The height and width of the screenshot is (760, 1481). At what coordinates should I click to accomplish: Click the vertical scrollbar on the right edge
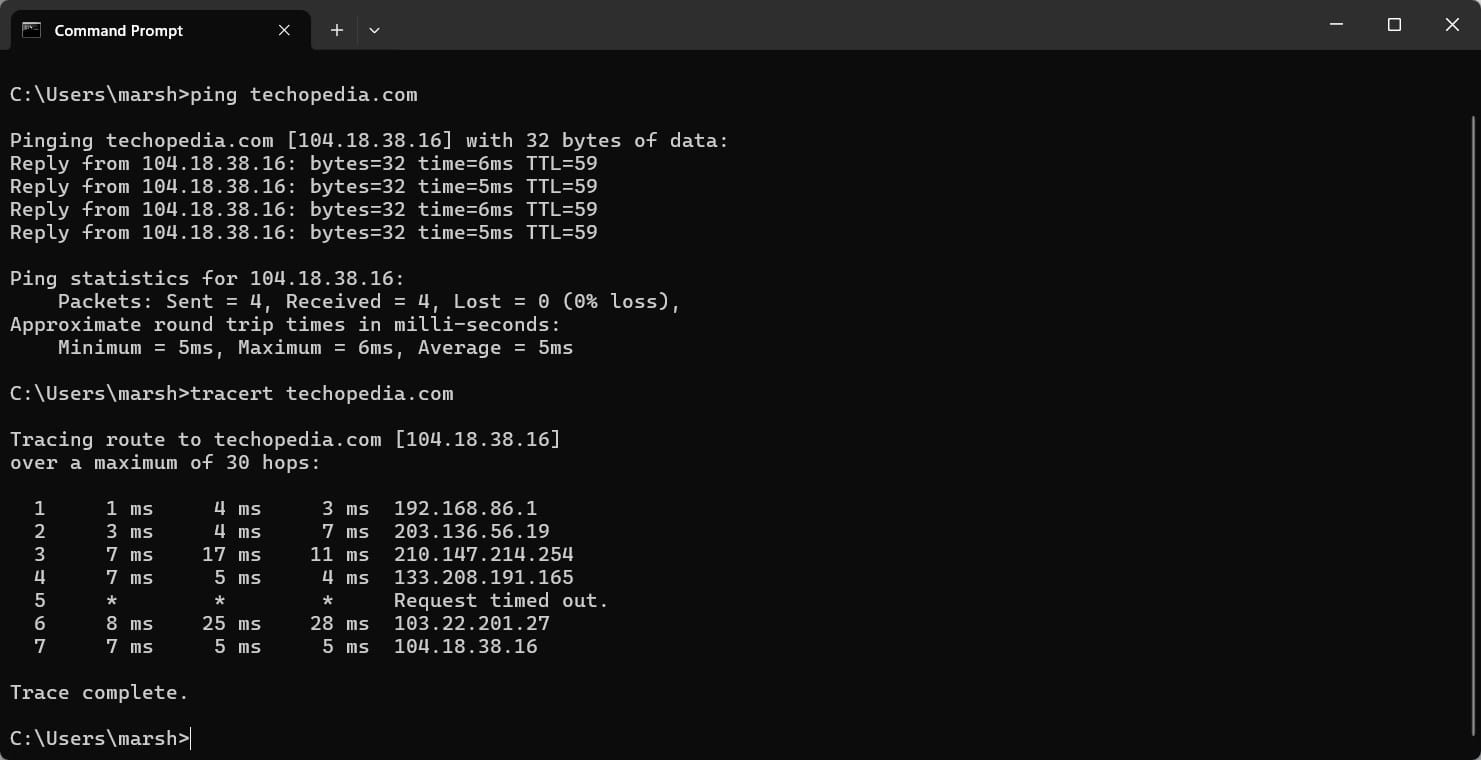click(1473, 400)
